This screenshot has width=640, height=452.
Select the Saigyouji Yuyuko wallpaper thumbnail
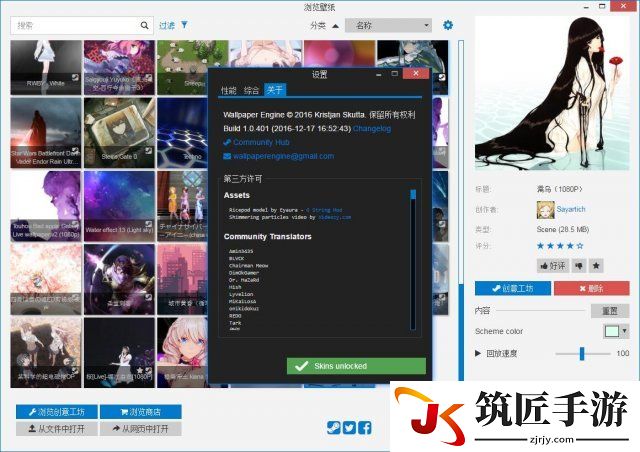[119, 67]
